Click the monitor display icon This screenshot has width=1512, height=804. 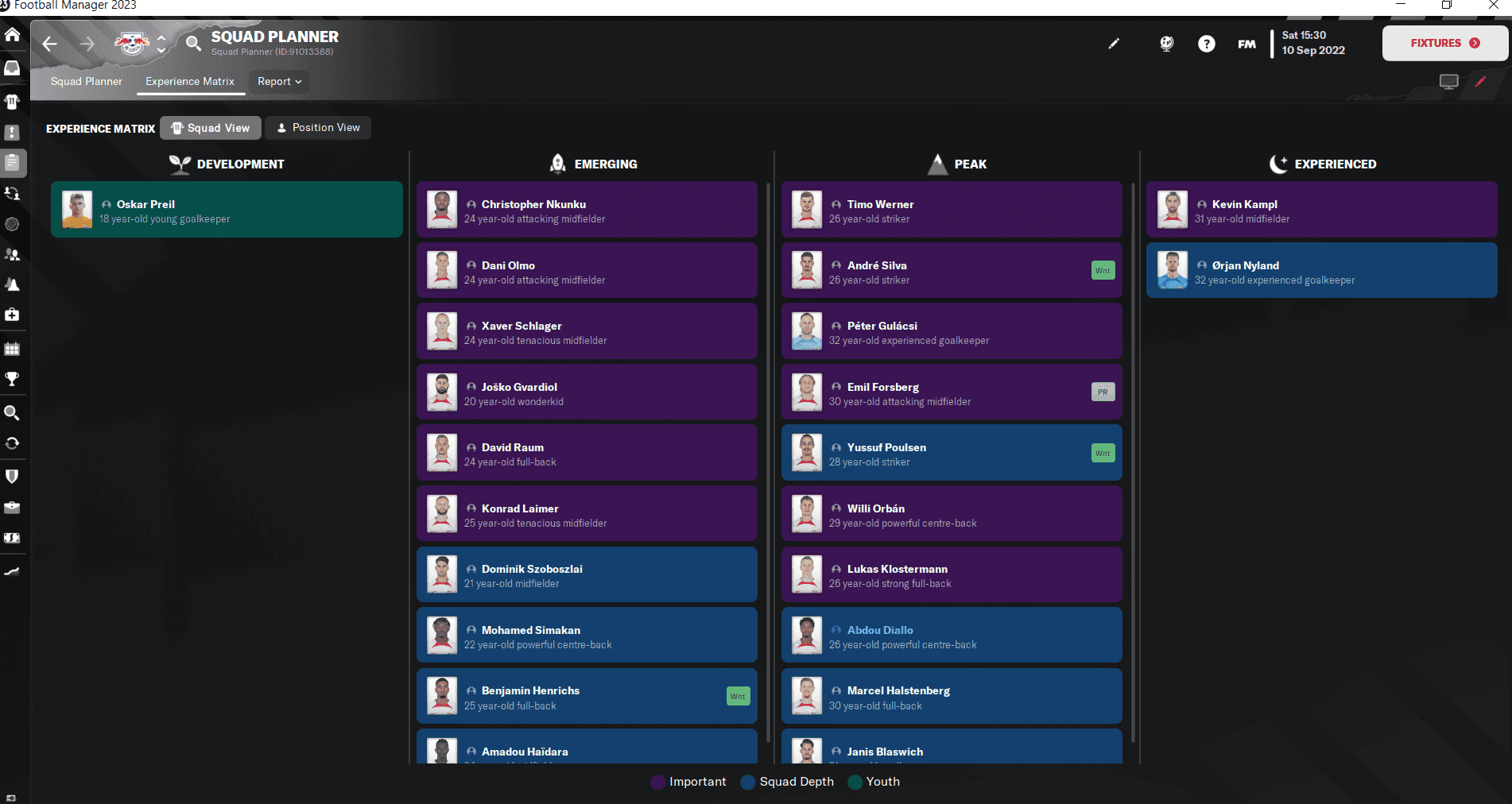[x=1449, y=82]
